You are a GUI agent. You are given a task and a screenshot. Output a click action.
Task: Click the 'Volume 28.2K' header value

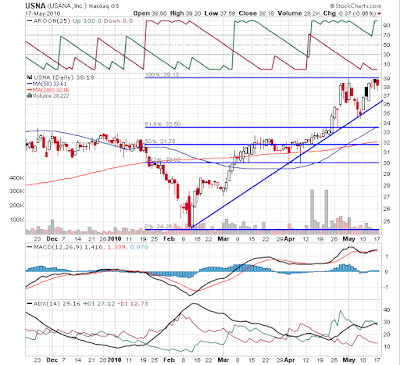(299, 13)
